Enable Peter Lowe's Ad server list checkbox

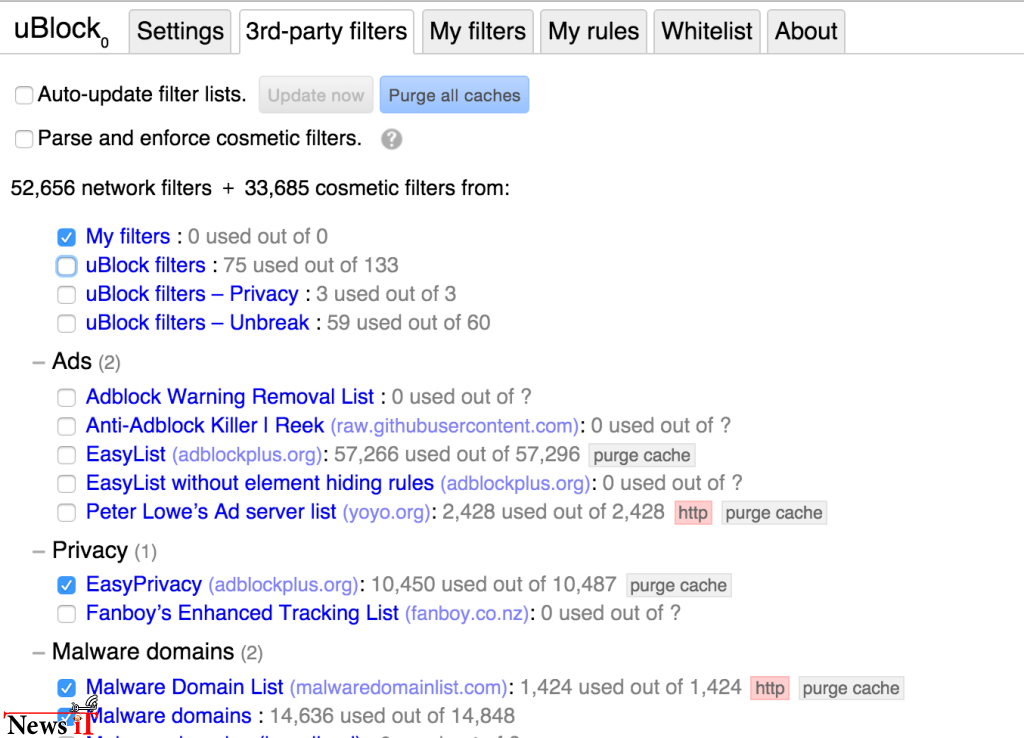66,512
